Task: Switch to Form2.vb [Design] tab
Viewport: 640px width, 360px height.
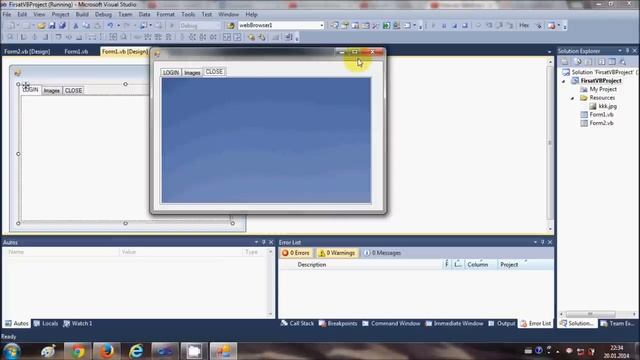Action: click(27, 51)
